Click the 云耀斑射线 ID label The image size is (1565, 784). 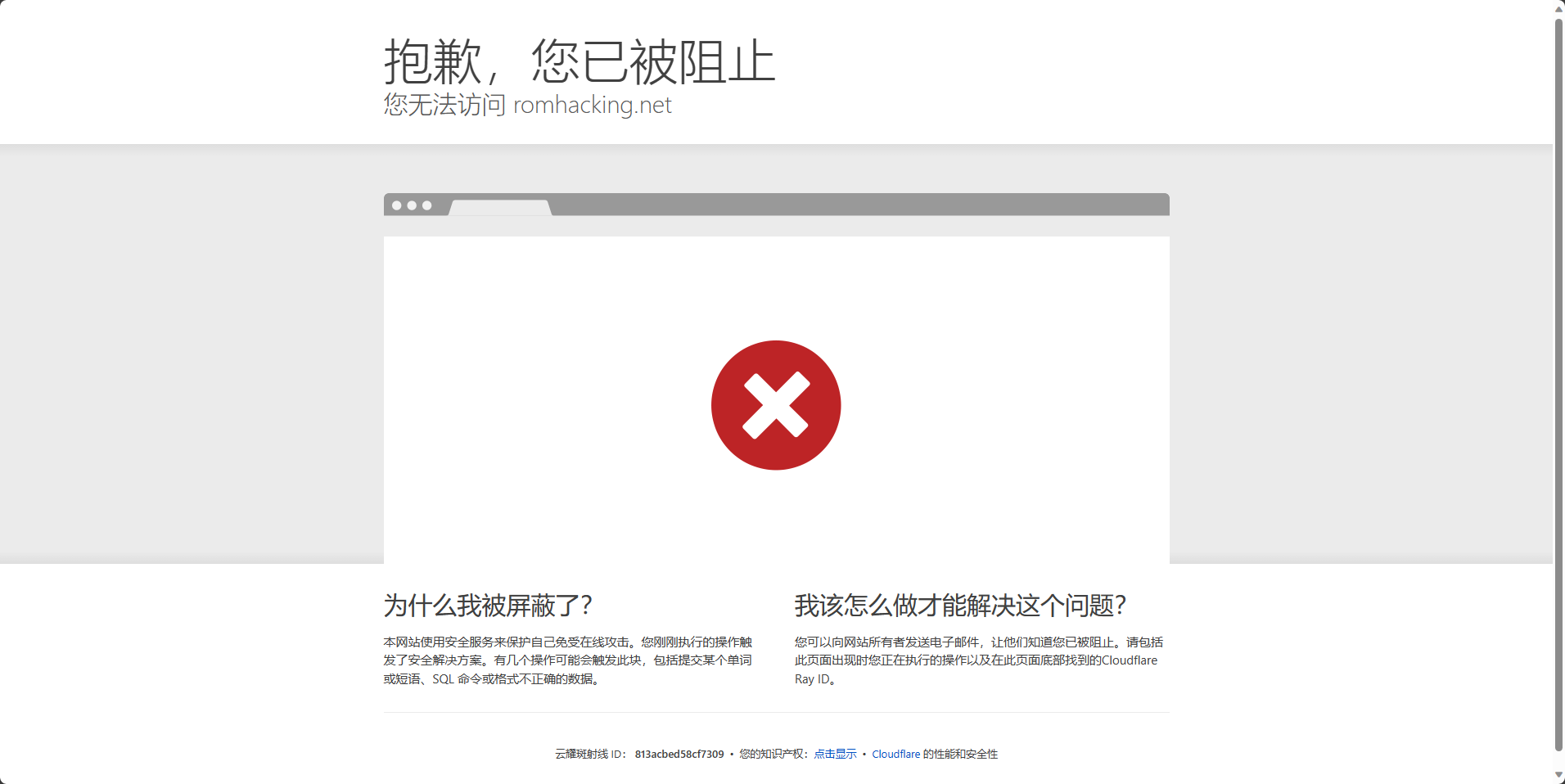(590, 754)
